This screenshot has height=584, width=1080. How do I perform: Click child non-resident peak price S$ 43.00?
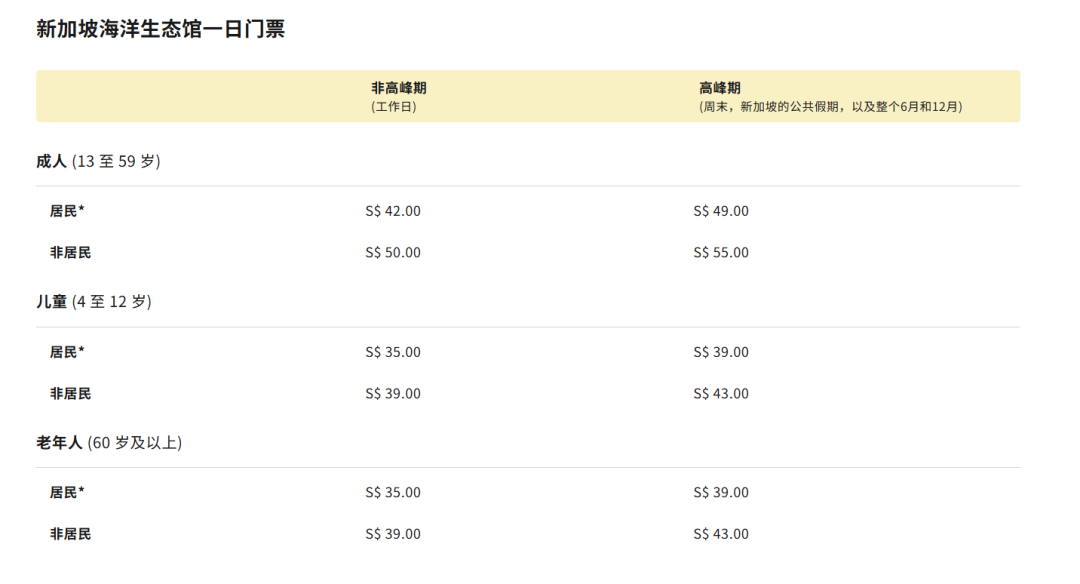click(720, 393)
